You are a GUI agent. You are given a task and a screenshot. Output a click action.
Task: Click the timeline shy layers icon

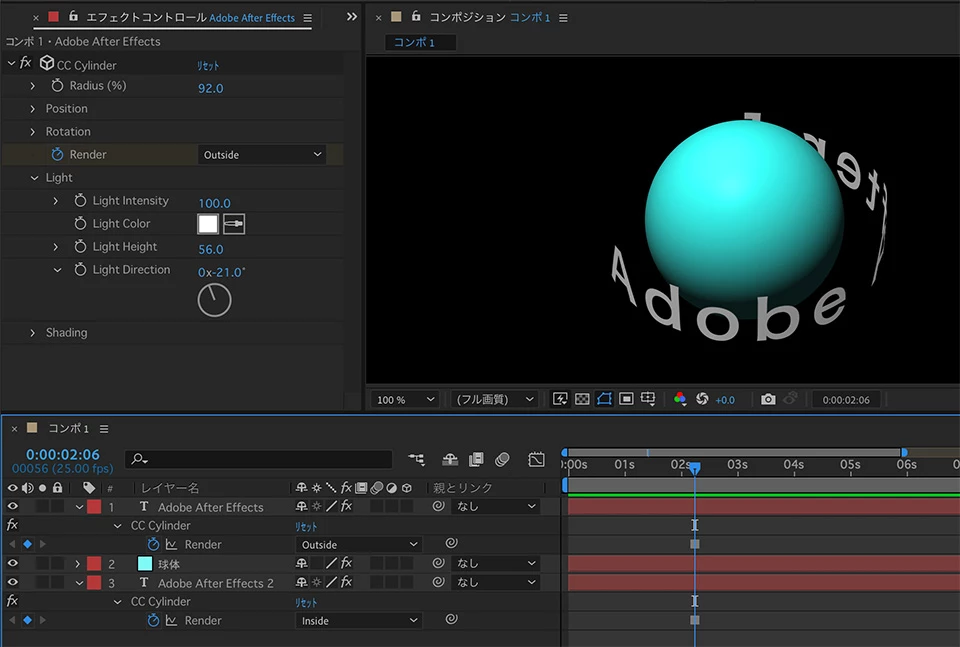pyautogui.click(x=450, y=459)
